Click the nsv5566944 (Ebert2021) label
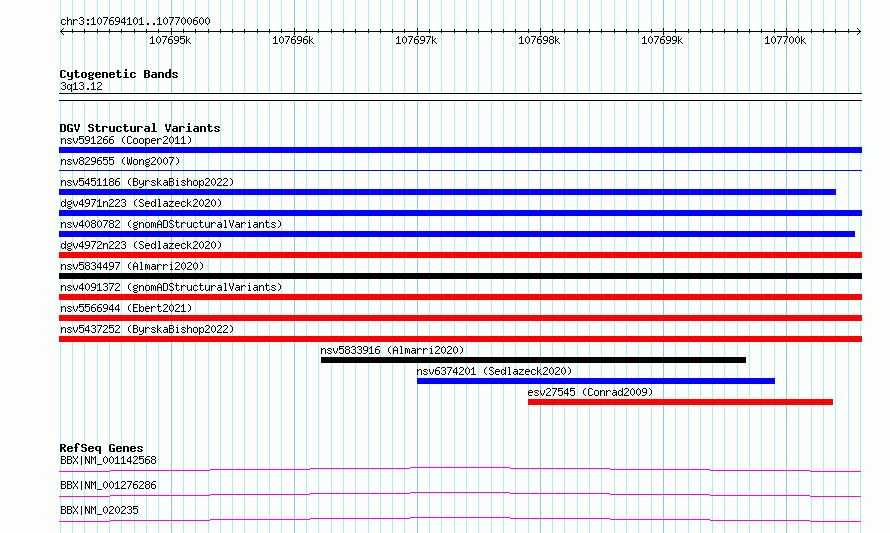The width and height of the screenshot is (890, 533). coord(126,308)
